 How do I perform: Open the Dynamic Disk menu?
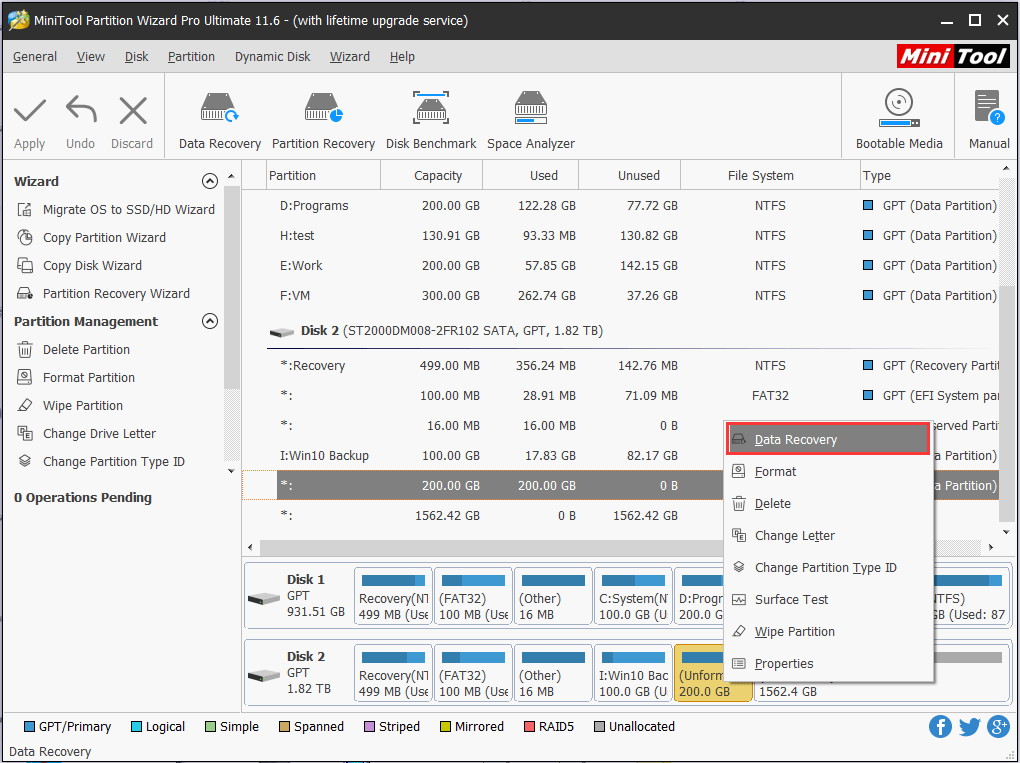click(x=273, y=57)
